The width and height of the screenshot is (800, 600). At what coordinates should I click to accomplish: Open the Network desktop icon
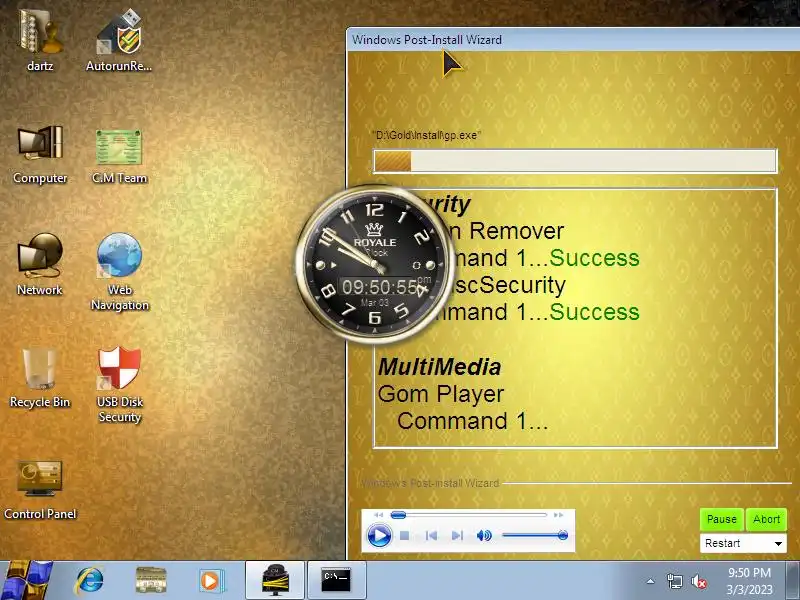tap(40, 264)
